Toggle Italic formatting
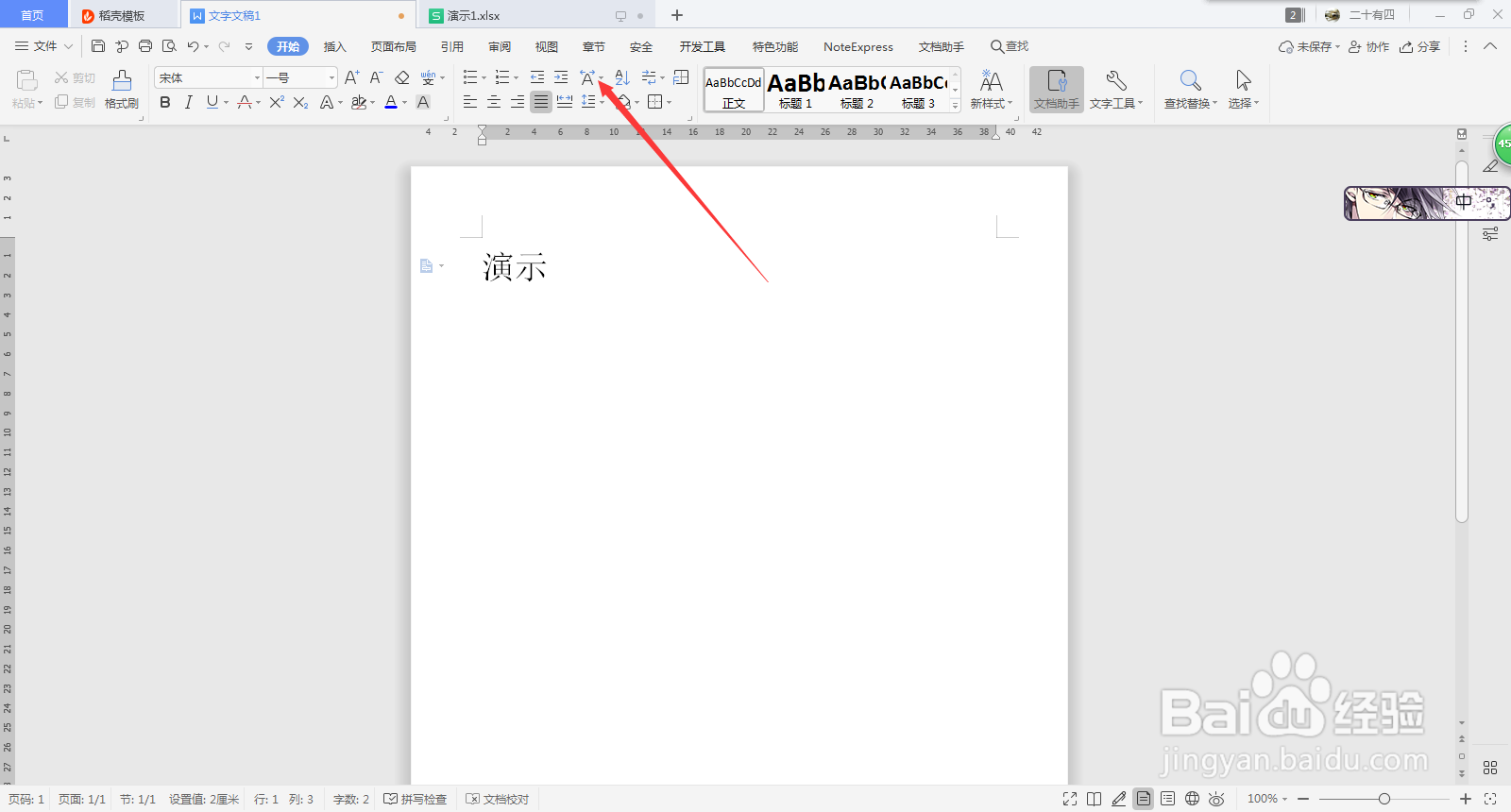 [x=189, y=102]
